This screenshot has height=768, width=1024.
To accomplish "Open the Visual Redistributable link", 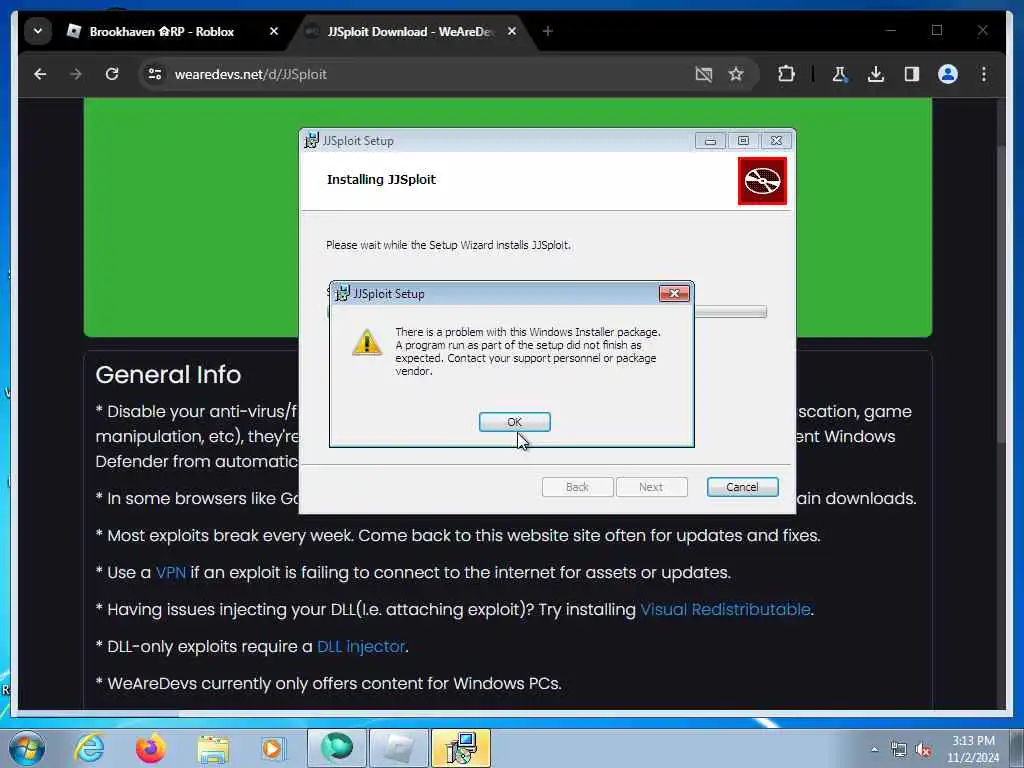I will point(725,609).
